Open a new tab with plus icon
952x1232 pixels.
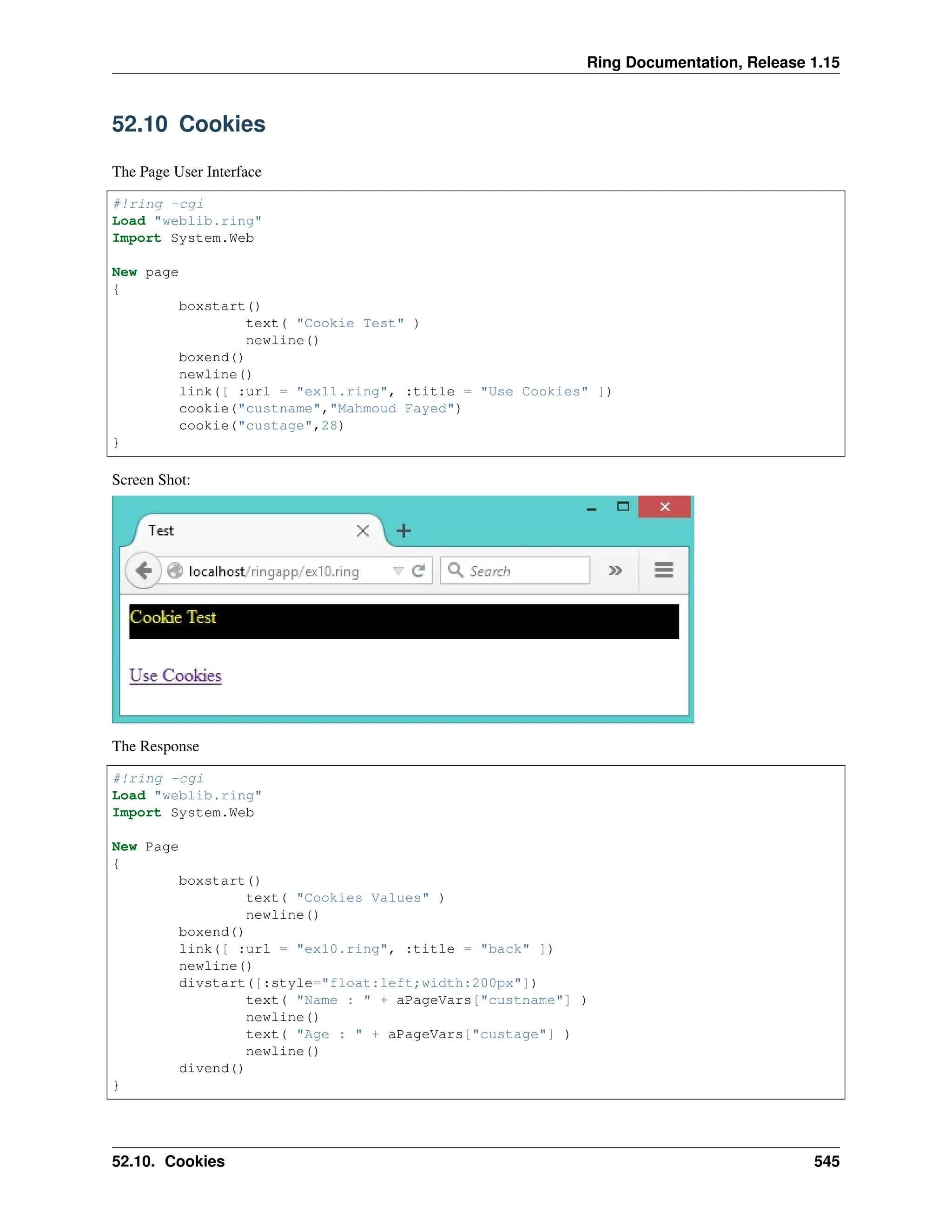(x=403, y=531)
